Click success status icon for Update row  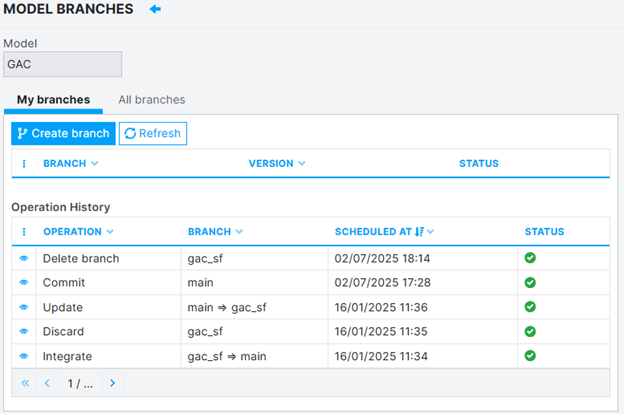point(530,307)
